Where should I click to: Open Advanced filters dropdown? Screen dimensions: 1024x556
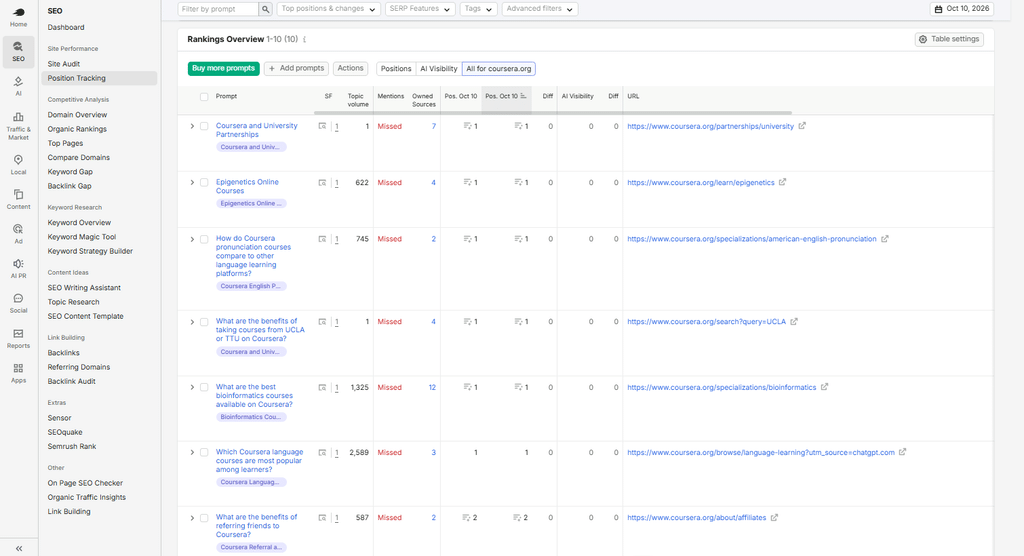point(539,9)
